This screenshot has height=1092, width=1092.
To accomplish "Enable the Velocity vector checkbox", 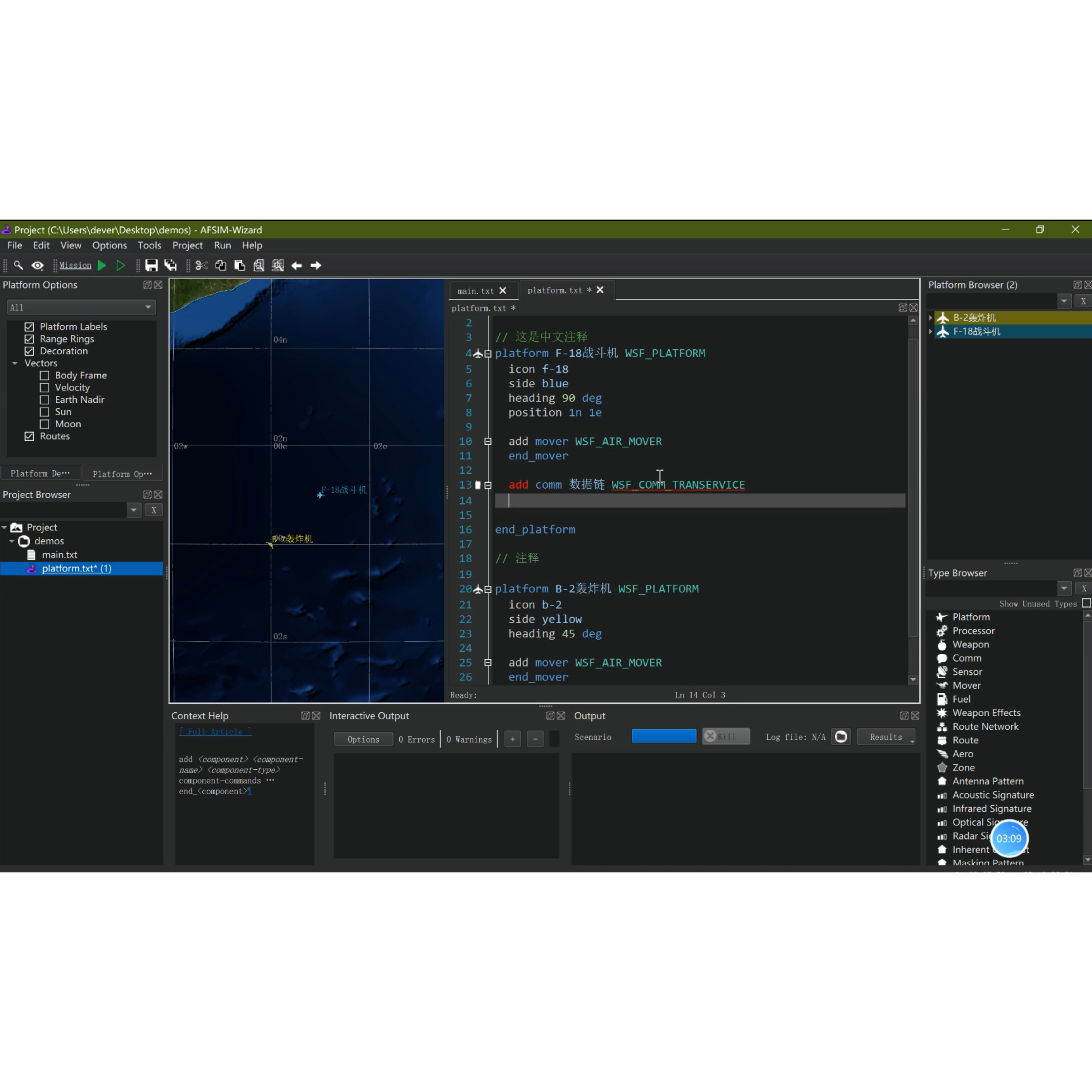I will click(x=45, y=388).
